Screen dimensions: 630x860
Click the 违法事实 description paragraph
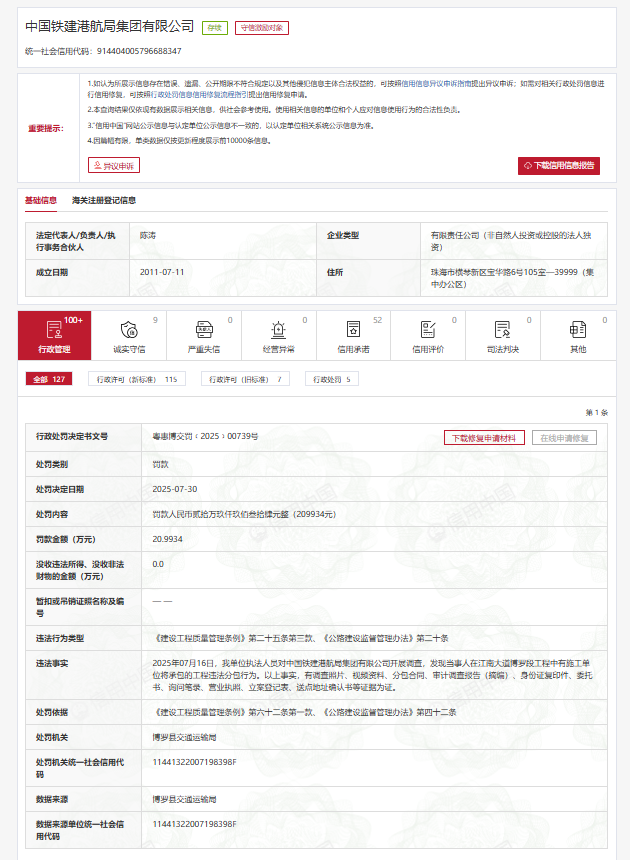click(x=372, y=675)
